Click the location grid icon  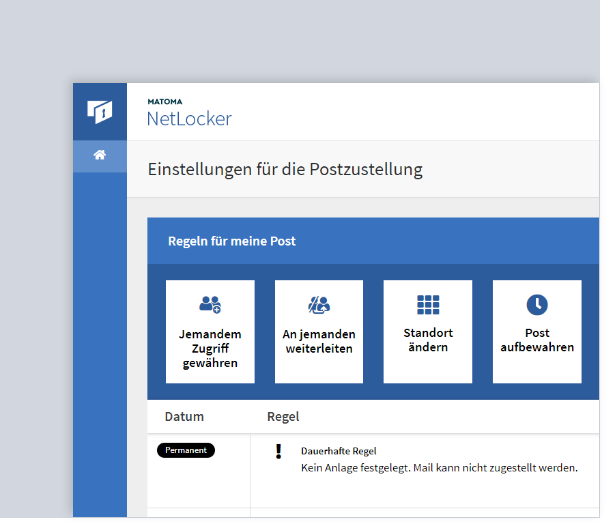pos(428,305)
